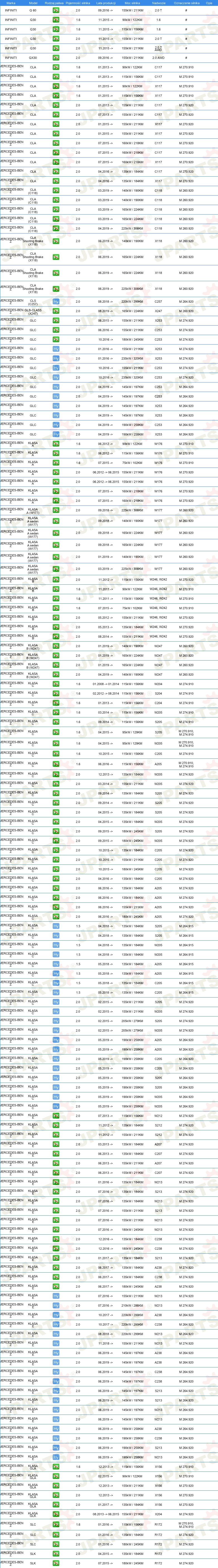Select fuel icon of CLA Shooting Brake 140kW/190KM row
Image resolution: width=218 pixels, height=1568 pixels.
[56, 241]
